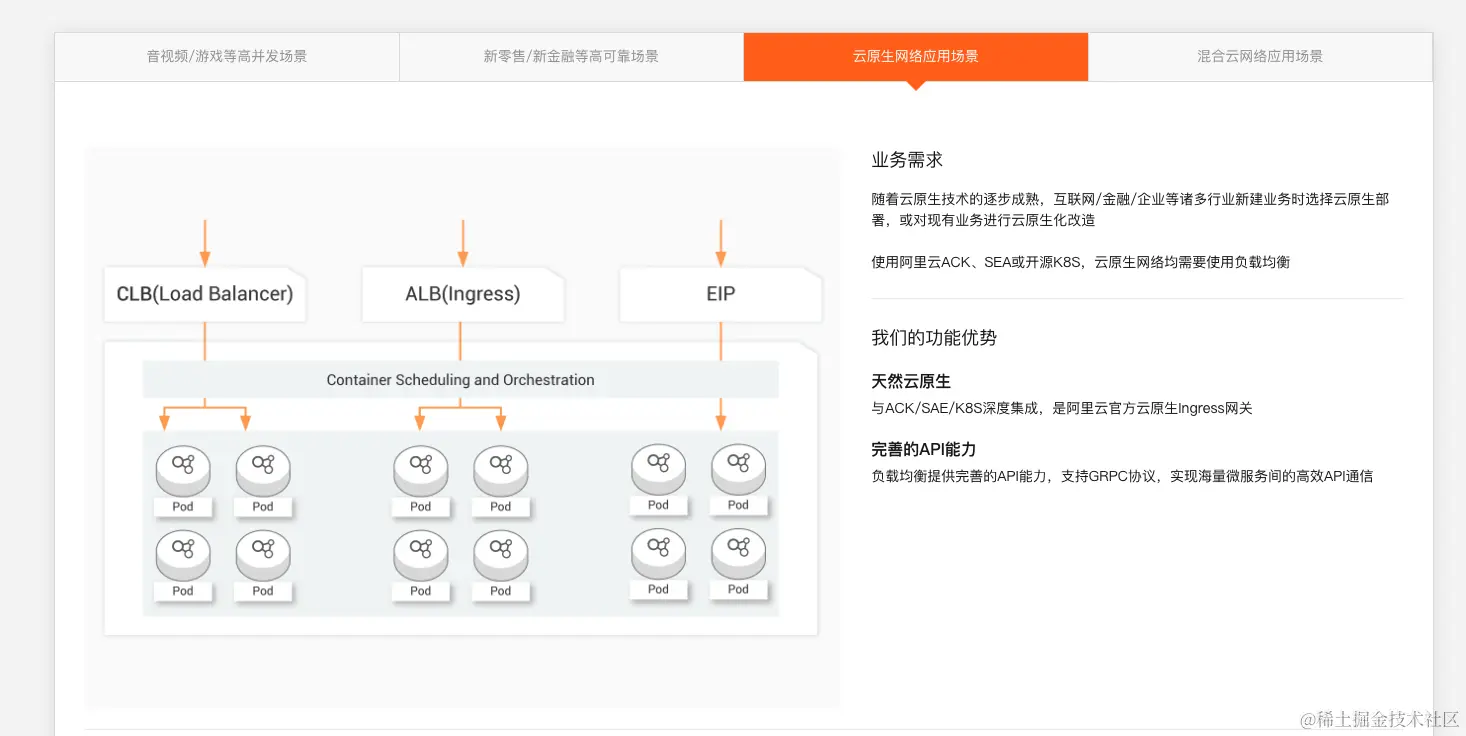Image resolution: width=1466 pixels, height=736 pixels.
Task: Click the 业务需求 heading
Action: click(907, 160)
